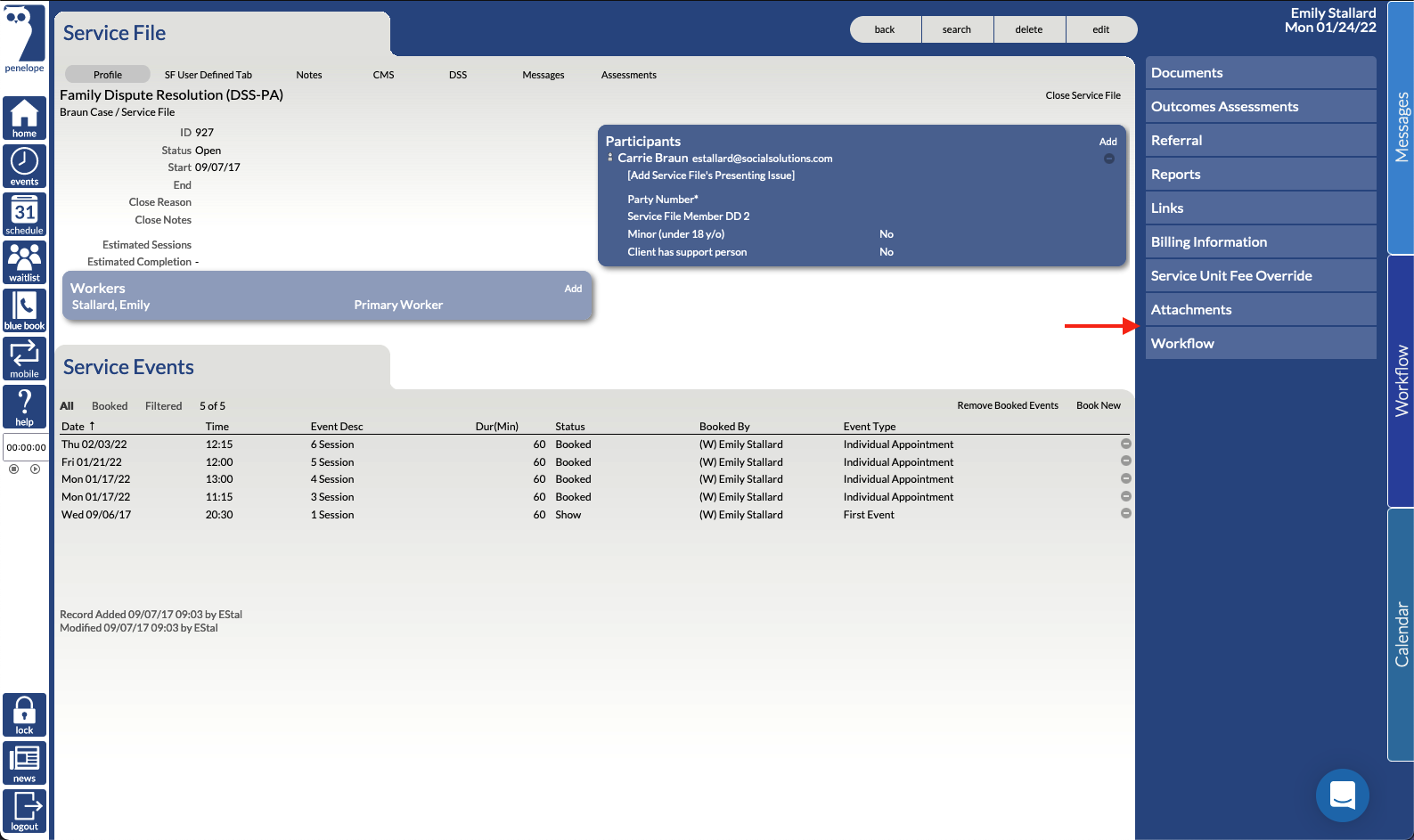
Task: Show All service events filter
Action: [67, 406]
